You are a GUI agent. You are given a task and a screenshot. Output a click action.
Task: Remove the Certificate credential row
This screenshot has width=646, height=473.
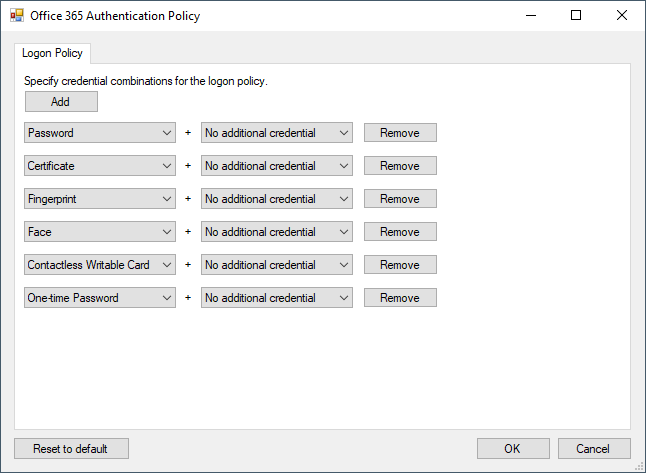pos(400,166)
